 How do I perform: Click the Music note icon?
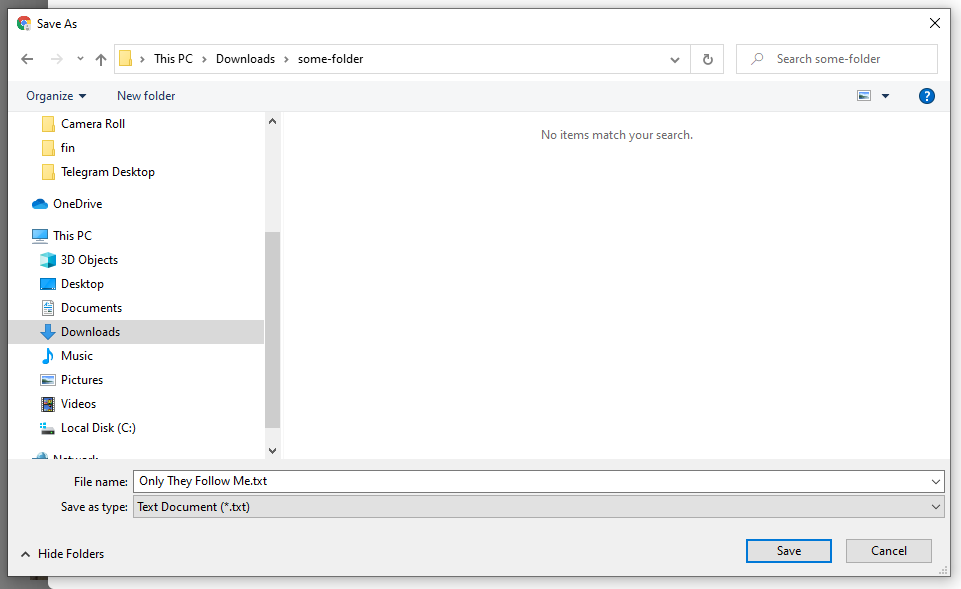click(48, 355)
